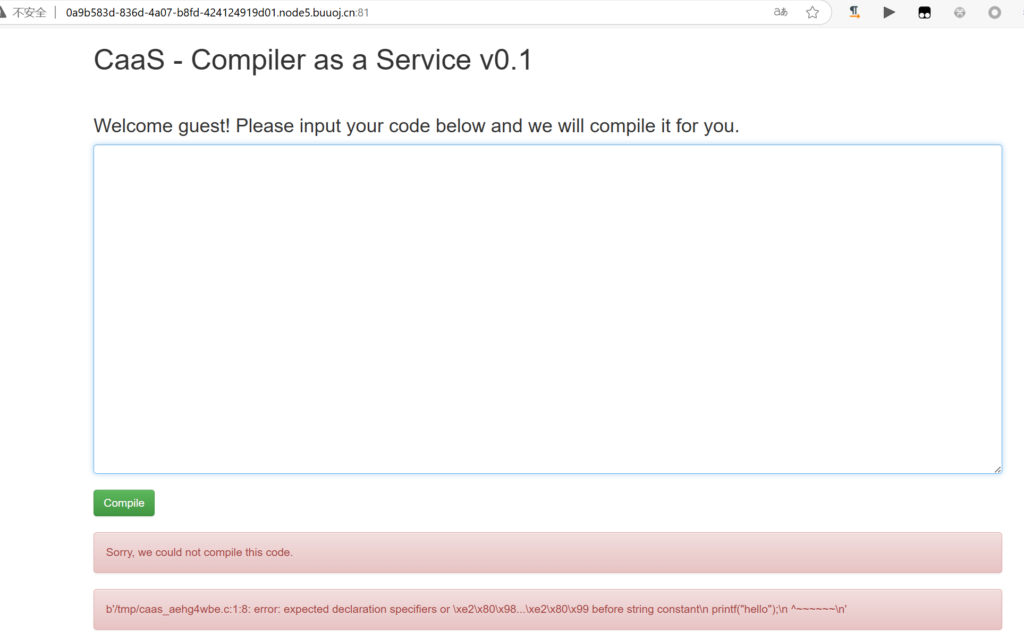
Task: Click the '不安全' security label
Action: click(x=30, y=13)
